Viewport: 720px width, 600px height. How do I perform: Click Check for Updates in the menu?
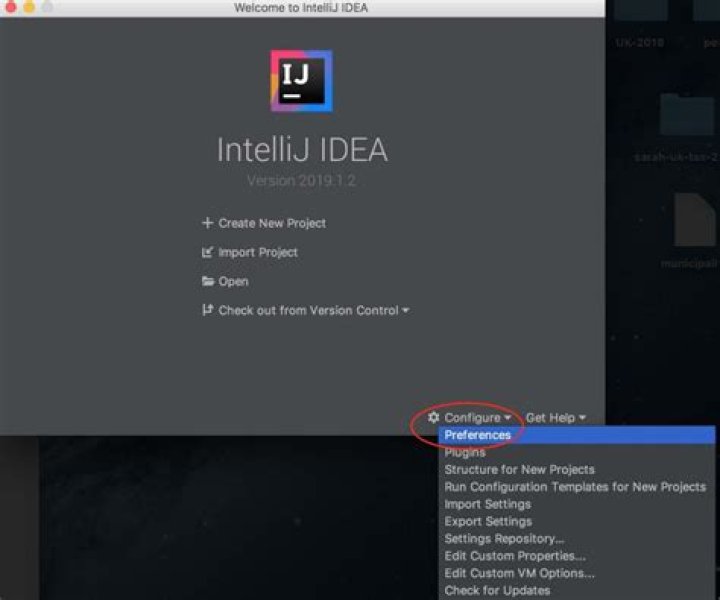click(x=497, y=590)
